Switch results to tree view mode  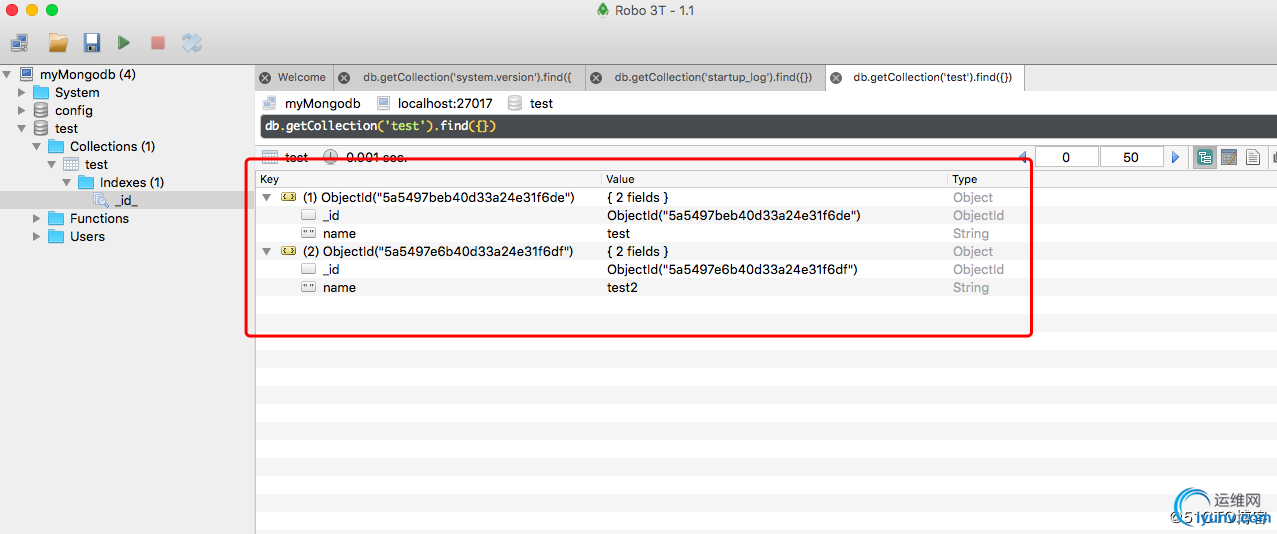(x=1205, y=157)
